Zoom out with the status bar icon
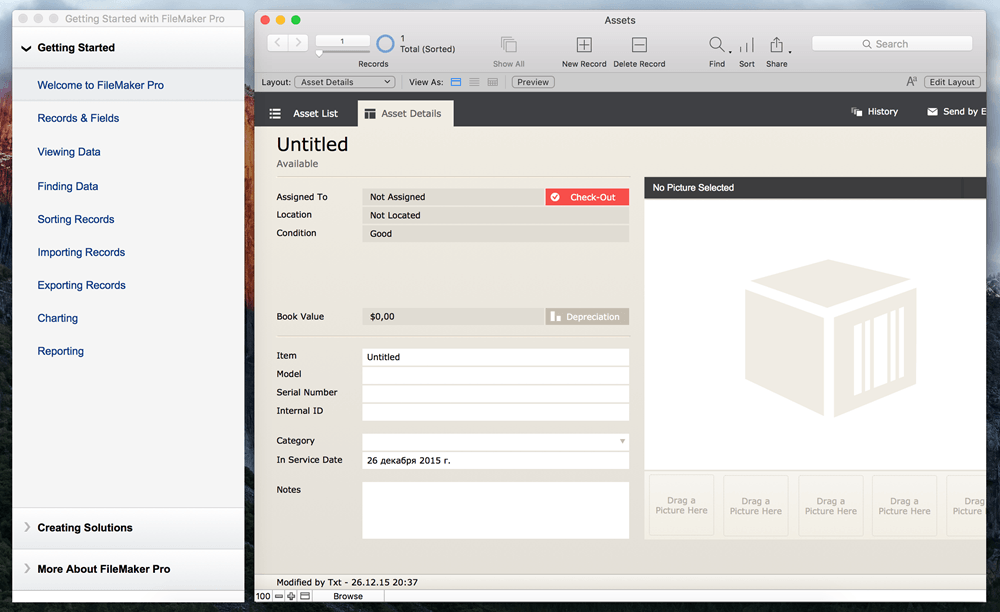This screenshot has height=612, width=1000. click(279, 596)
